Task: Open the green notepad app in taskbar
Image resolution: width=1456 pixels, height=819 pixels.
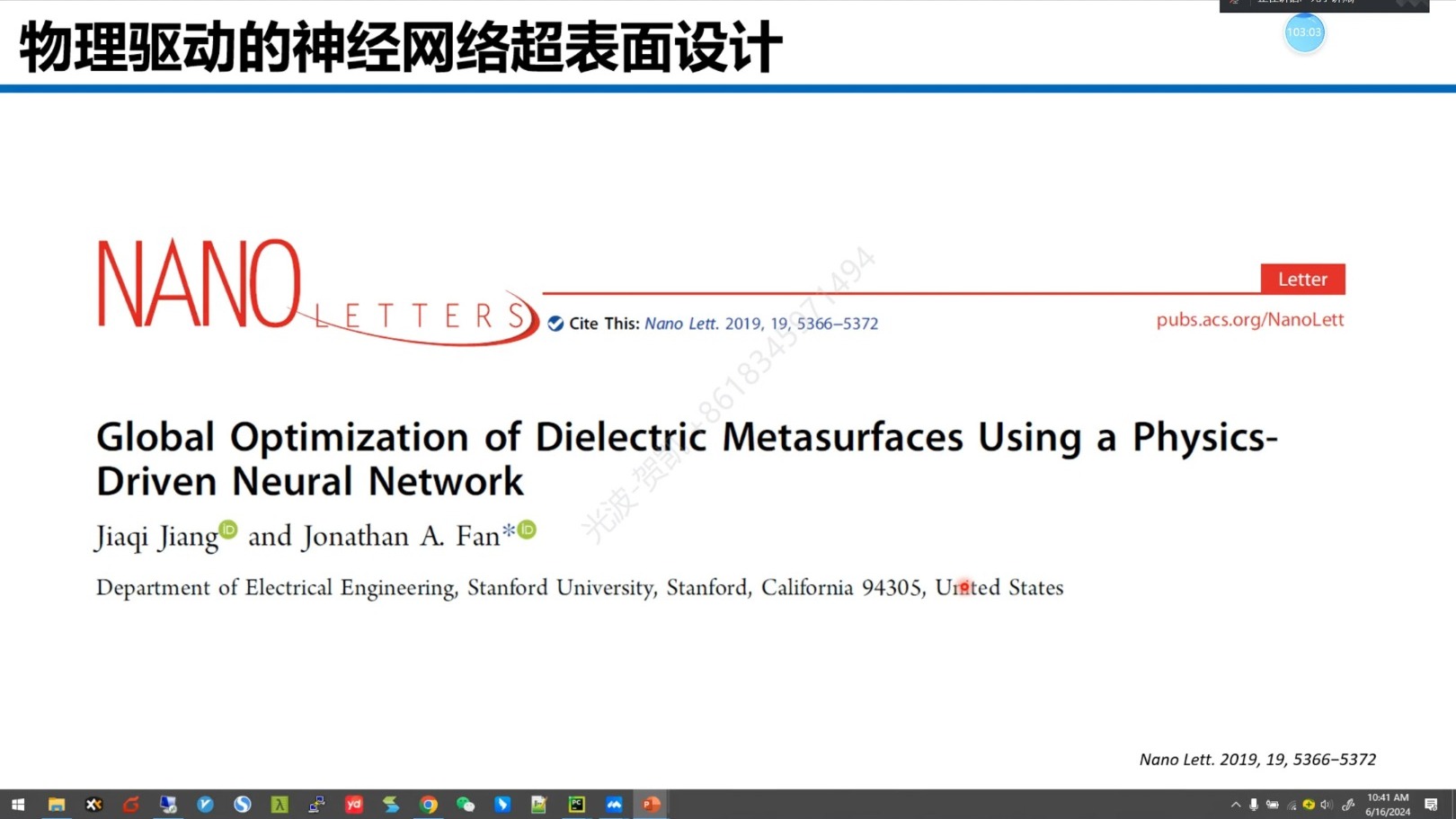Action: tap(539, 805)
